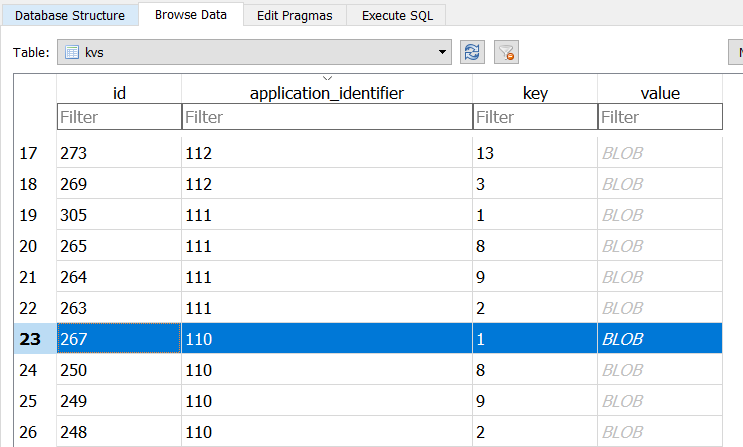Image resolution: width=743 pixels, height=447 pixels.
Task: Select row header 22
Action: point(35,308)
